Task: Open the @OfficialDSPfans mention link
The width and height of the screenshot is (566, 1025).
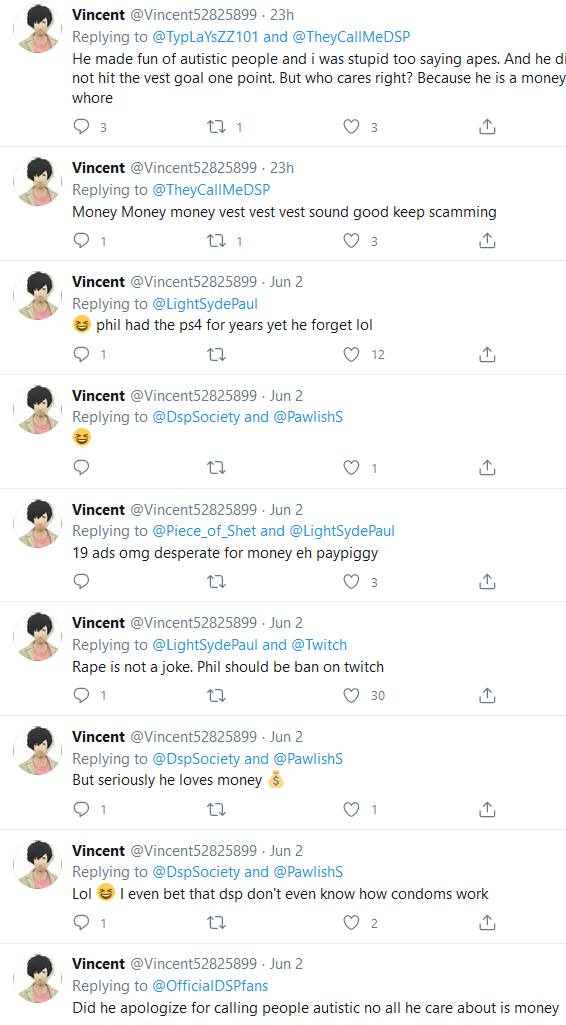Action: click(x=210, y=986)
